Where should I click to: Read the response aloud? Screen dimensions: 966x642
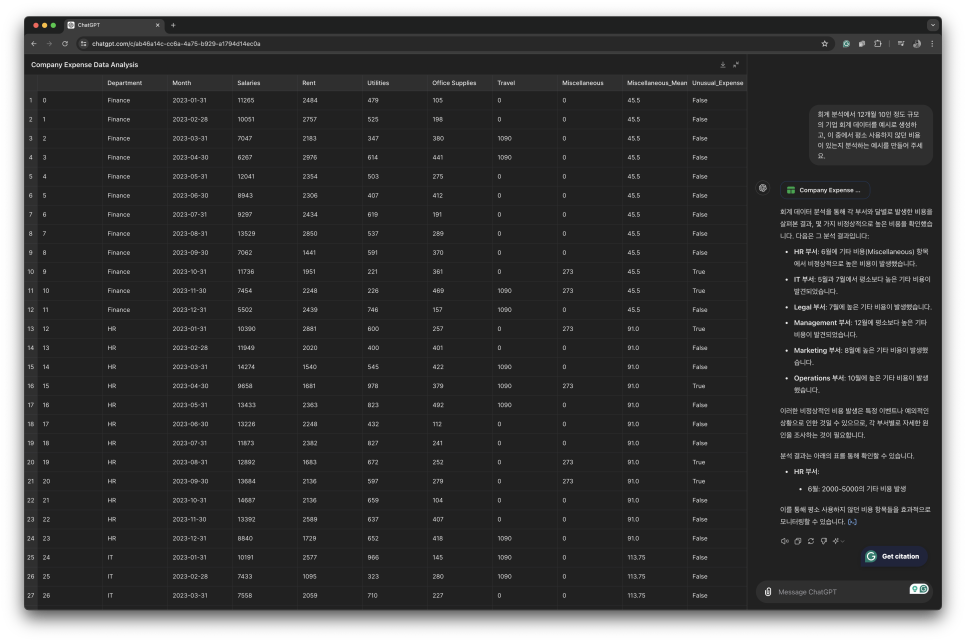(784, 541)
